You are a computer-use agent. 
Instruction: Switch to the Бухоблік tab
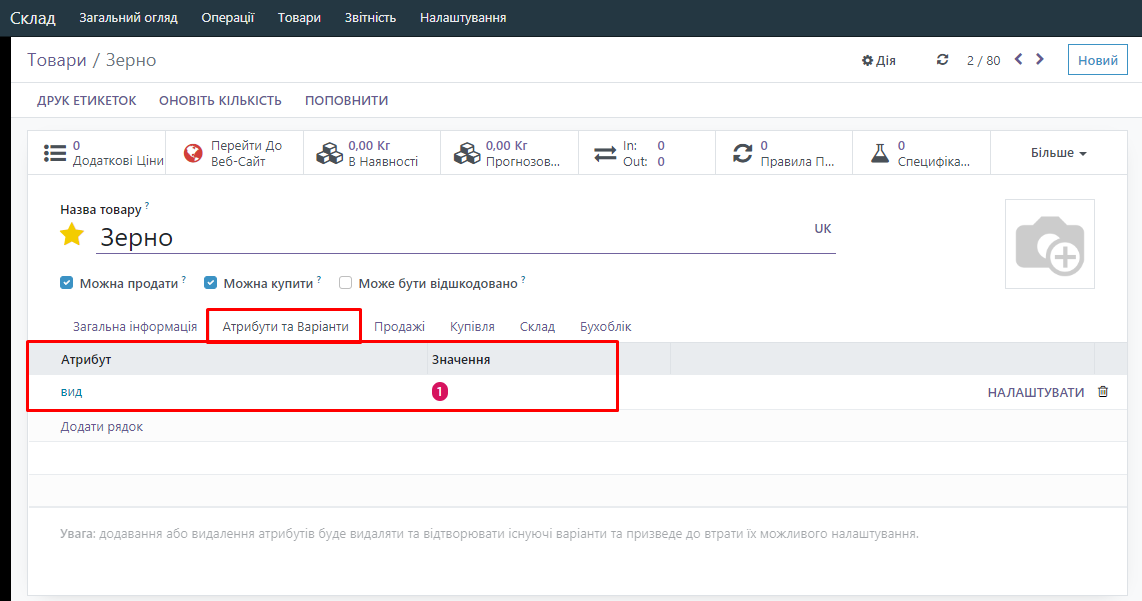coord(605,327)
